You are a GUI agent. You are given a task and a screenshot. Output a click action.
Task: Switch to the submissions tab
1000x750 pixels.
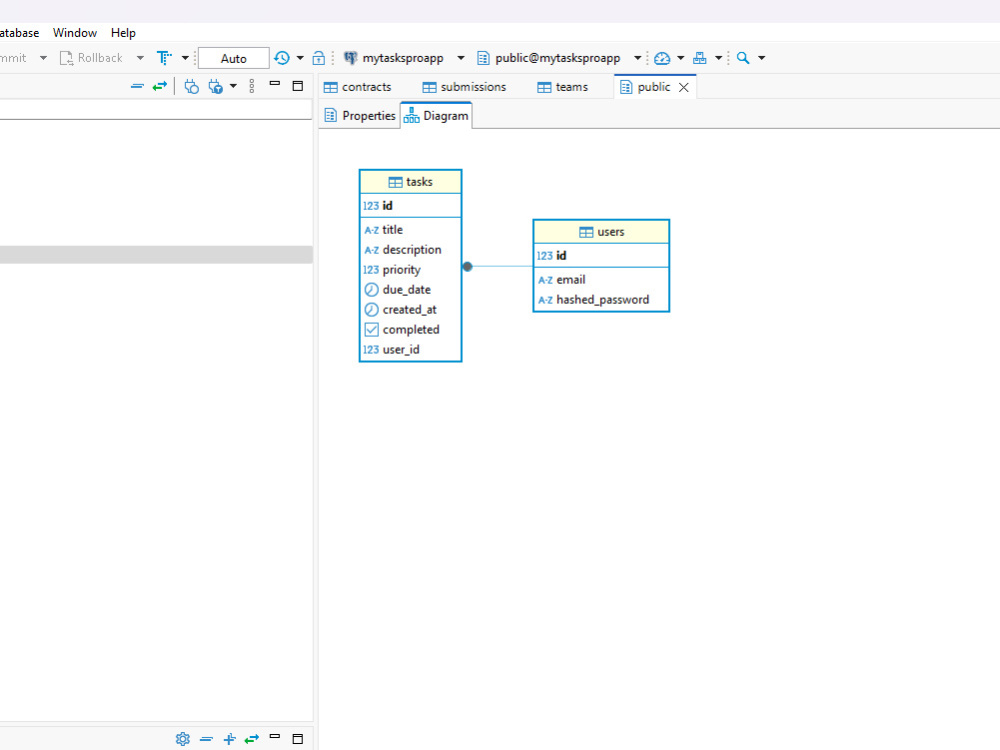tap(464, 87)
